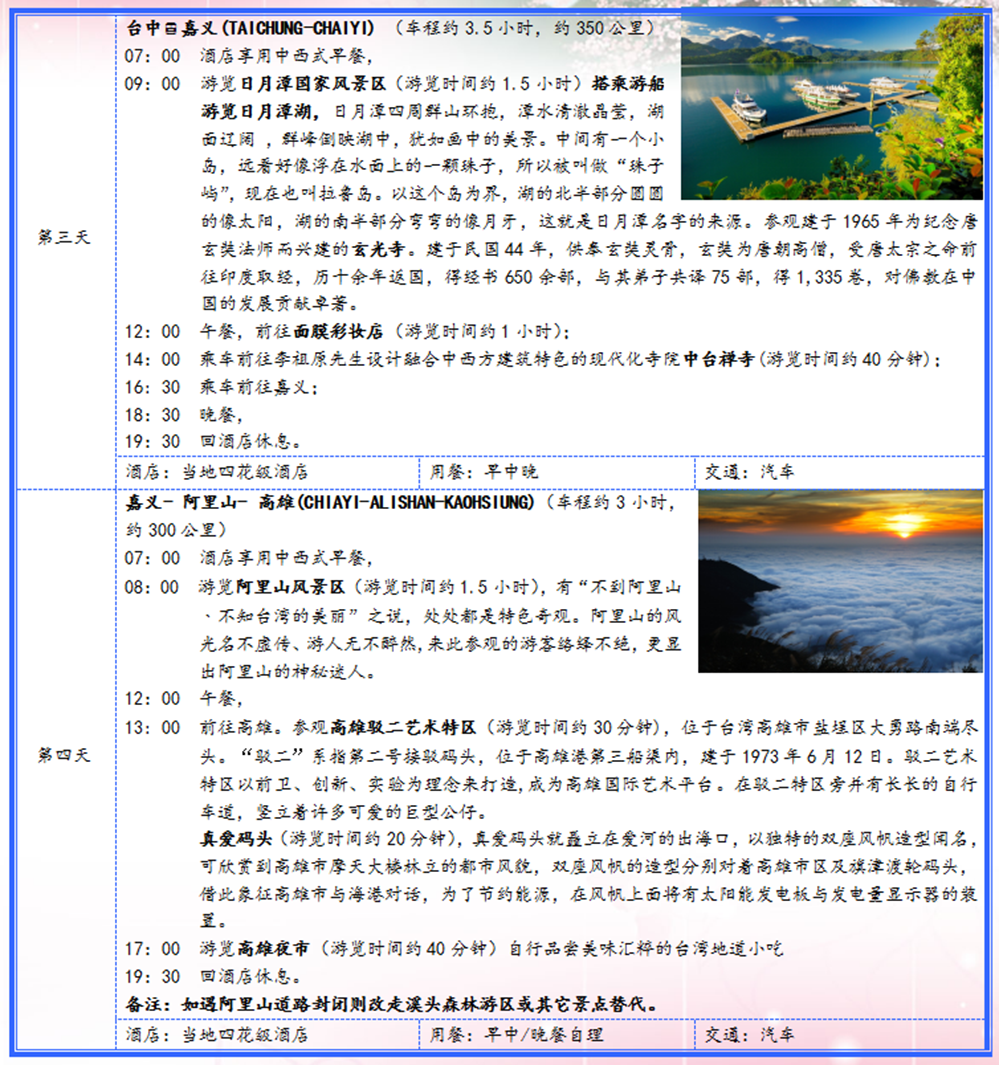Click the bold 中台禅寺 text
This screenshot has width=999, height=1065.
[718, 359]
